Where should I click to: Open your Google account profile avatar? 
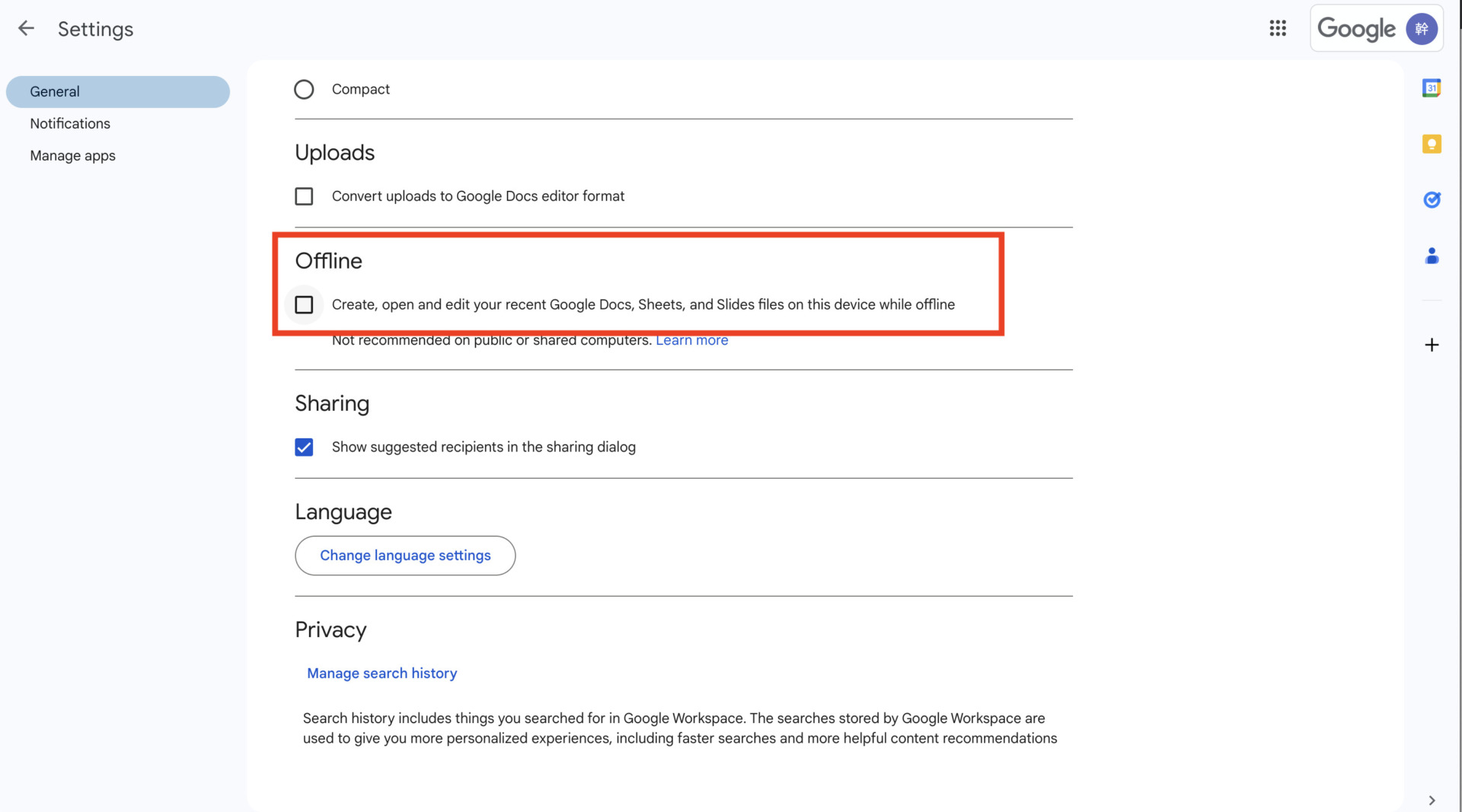[1422, 28]
